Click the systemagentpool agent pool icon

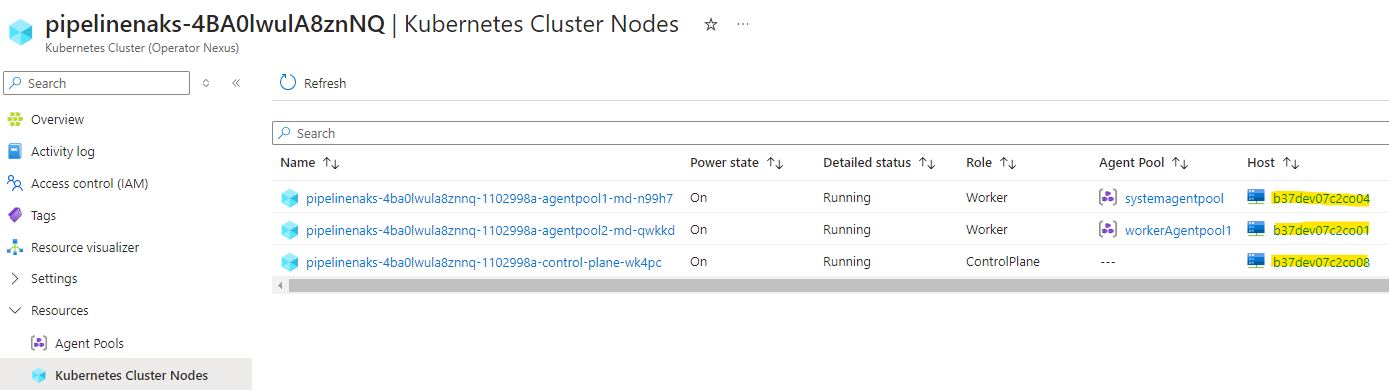pyautogui.click(x=1107, y=198)
